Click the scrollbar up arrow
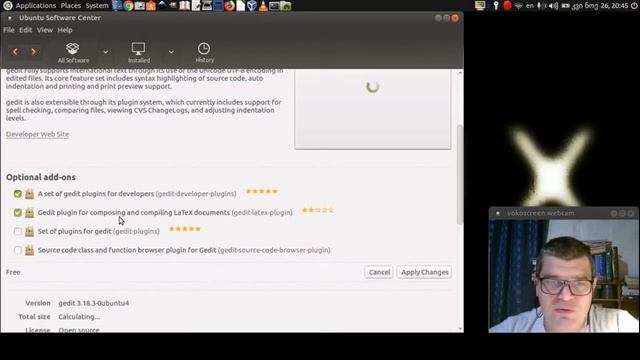This screenshot has height=360, width=640. pos(460,73)
